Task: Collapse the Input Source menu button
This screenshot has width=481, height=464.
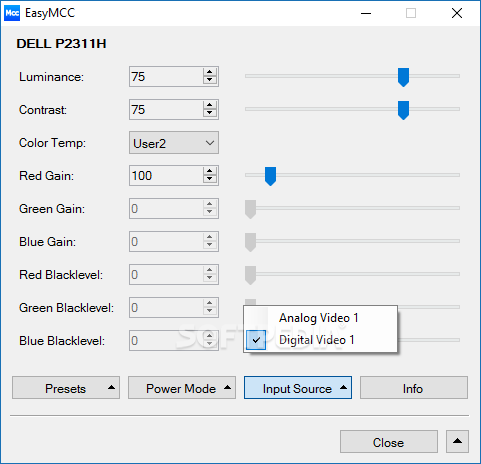Action: click(298, 388)
